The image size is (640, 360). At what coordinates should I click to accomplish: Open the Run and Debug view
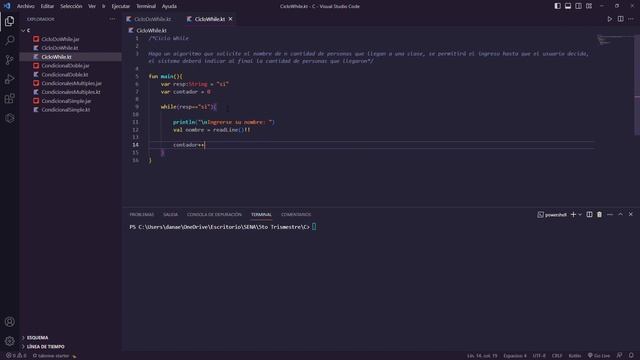pos(9,79)
